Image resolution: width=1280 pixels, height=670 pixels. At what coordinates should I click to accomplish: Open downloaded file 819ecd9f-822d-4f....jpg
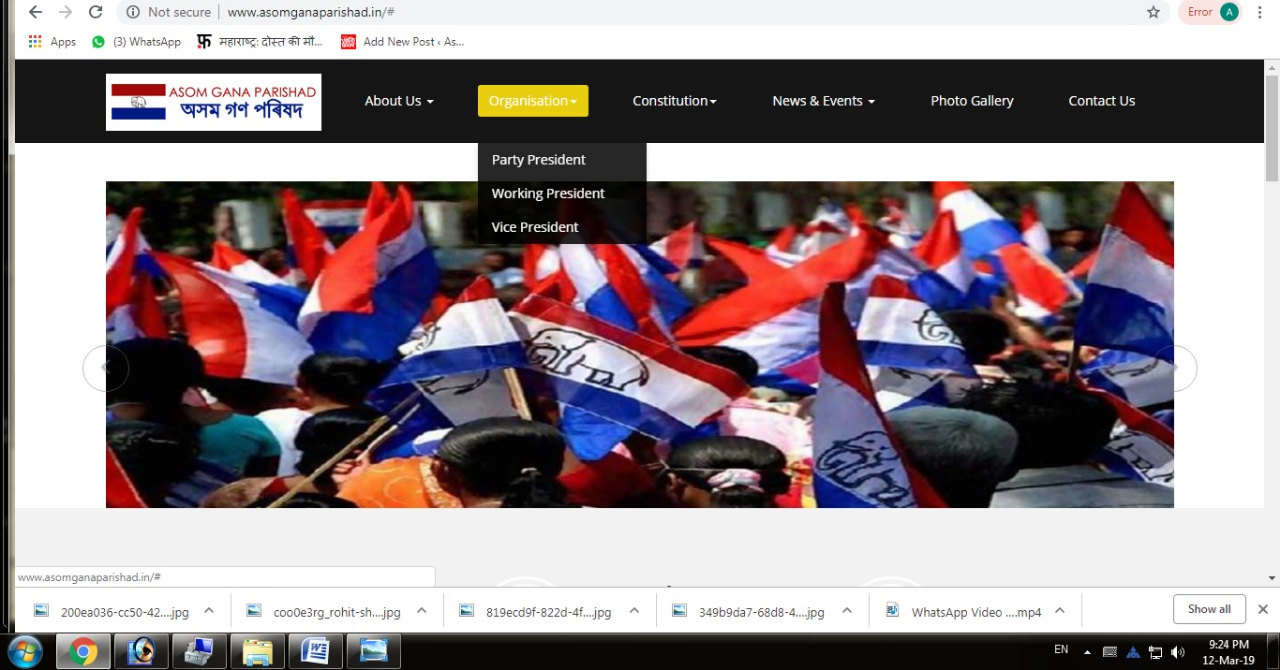coord(537,612)
